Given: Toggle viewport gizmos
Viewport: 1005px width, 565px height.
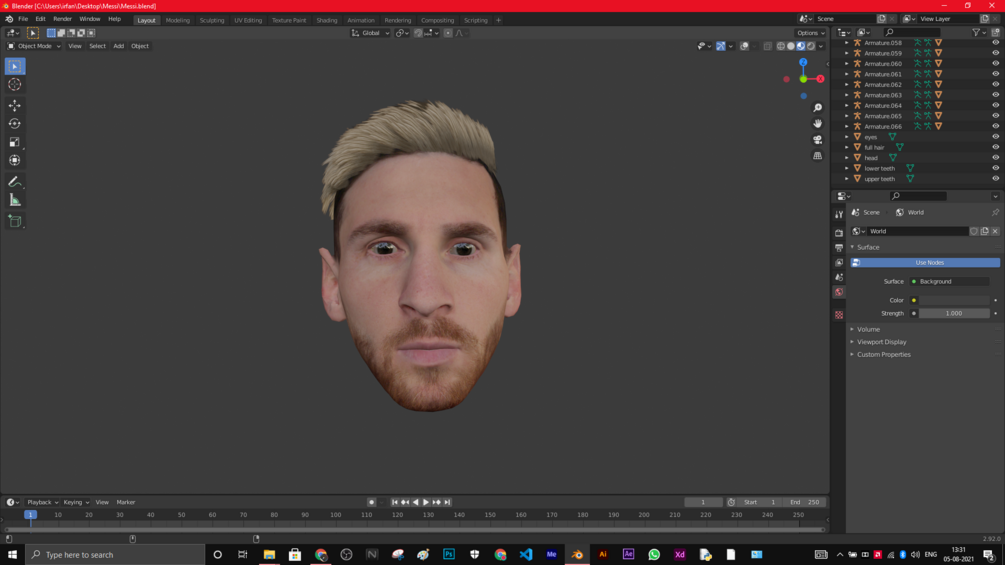Looking at the screenshot, I should 721,46.
